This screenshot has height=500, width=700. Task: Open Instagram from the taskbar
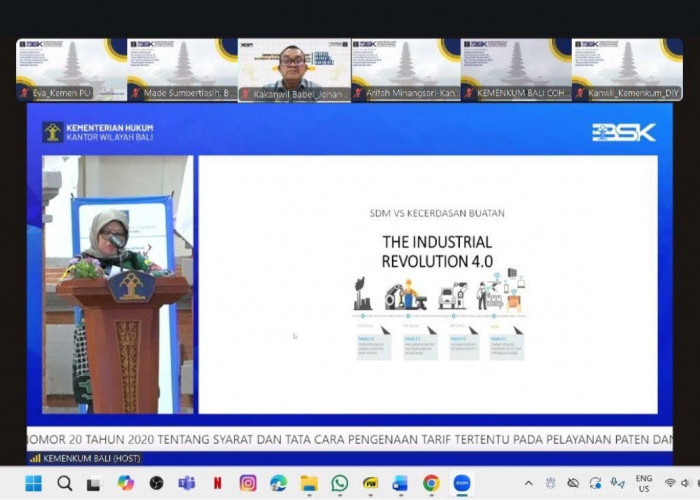247,483
